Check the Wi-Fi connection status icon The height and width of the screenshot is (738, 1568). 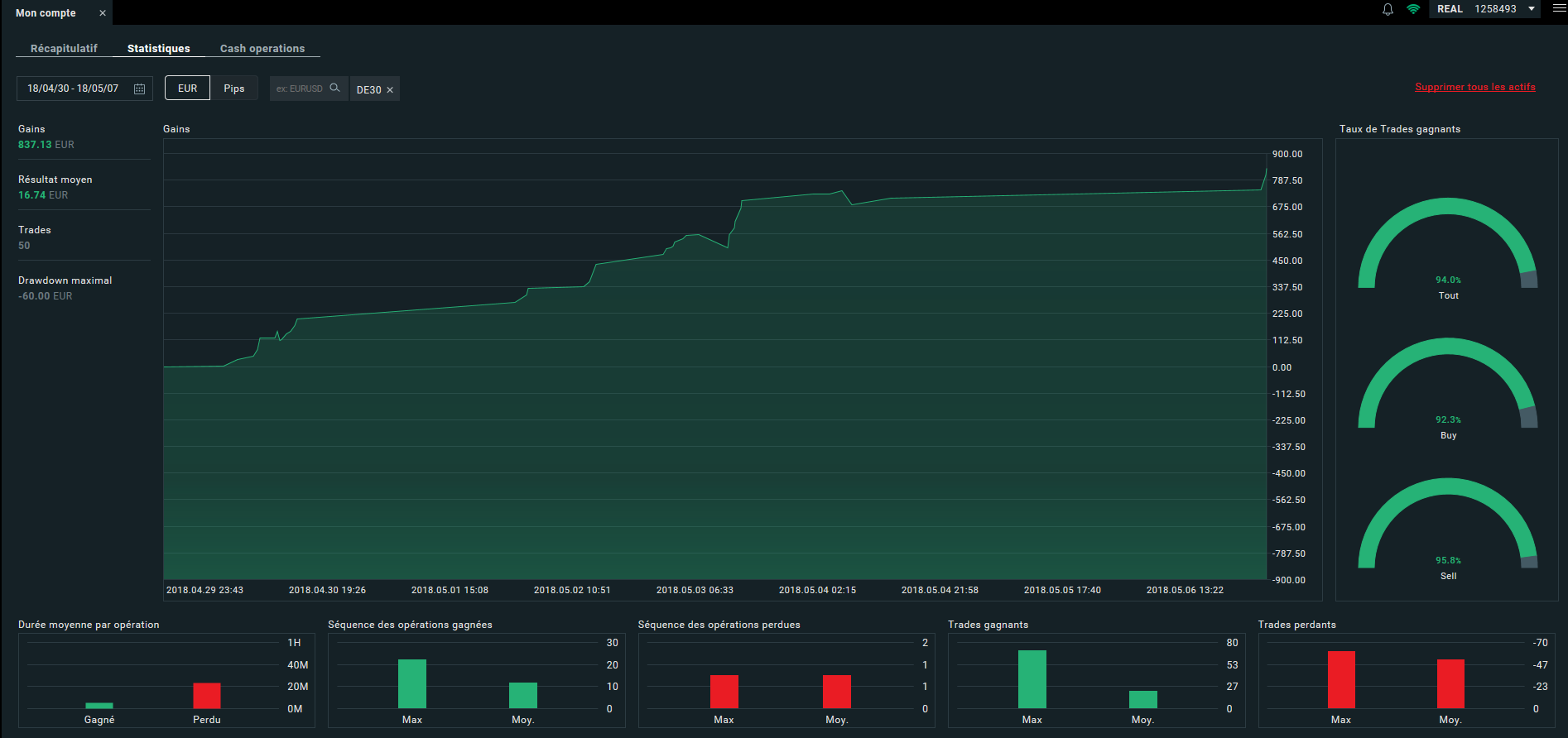(x=1413, y=9)
